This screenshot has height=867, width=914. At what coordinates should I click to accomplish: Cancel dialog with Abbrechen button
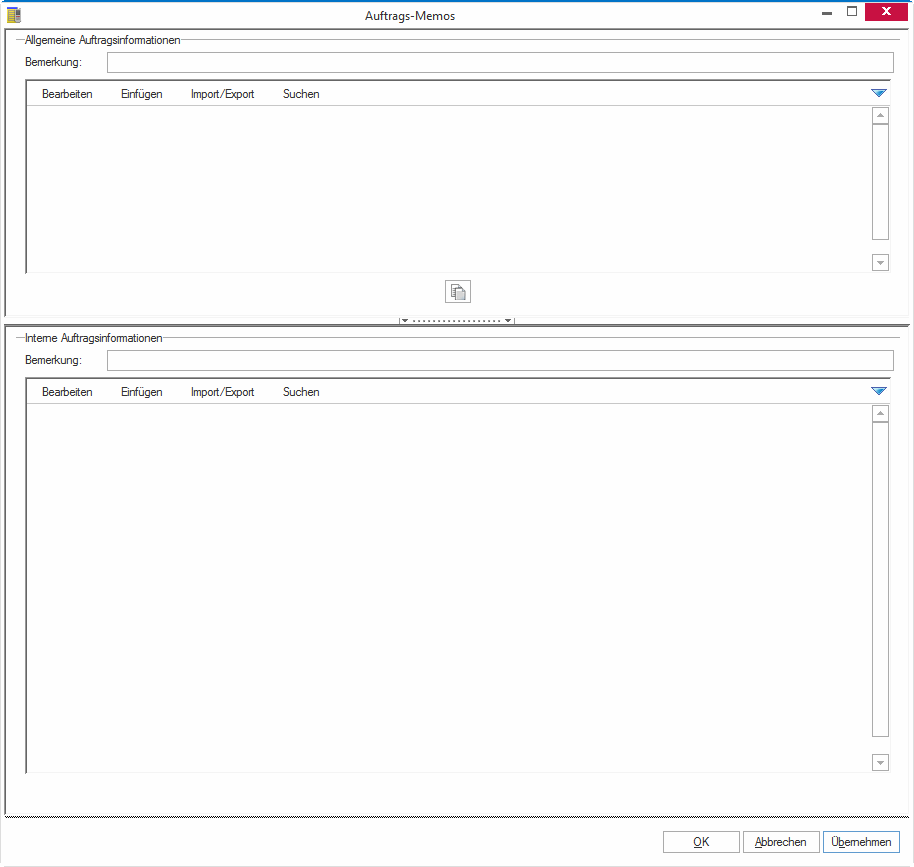pos(781,842)
